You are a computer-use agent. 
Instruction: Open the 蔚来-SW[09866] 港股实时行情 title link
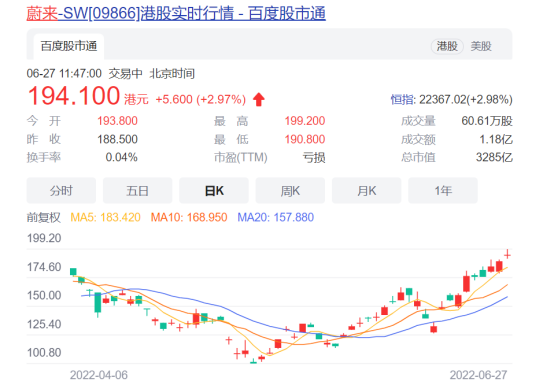click(x=176, y=14)
